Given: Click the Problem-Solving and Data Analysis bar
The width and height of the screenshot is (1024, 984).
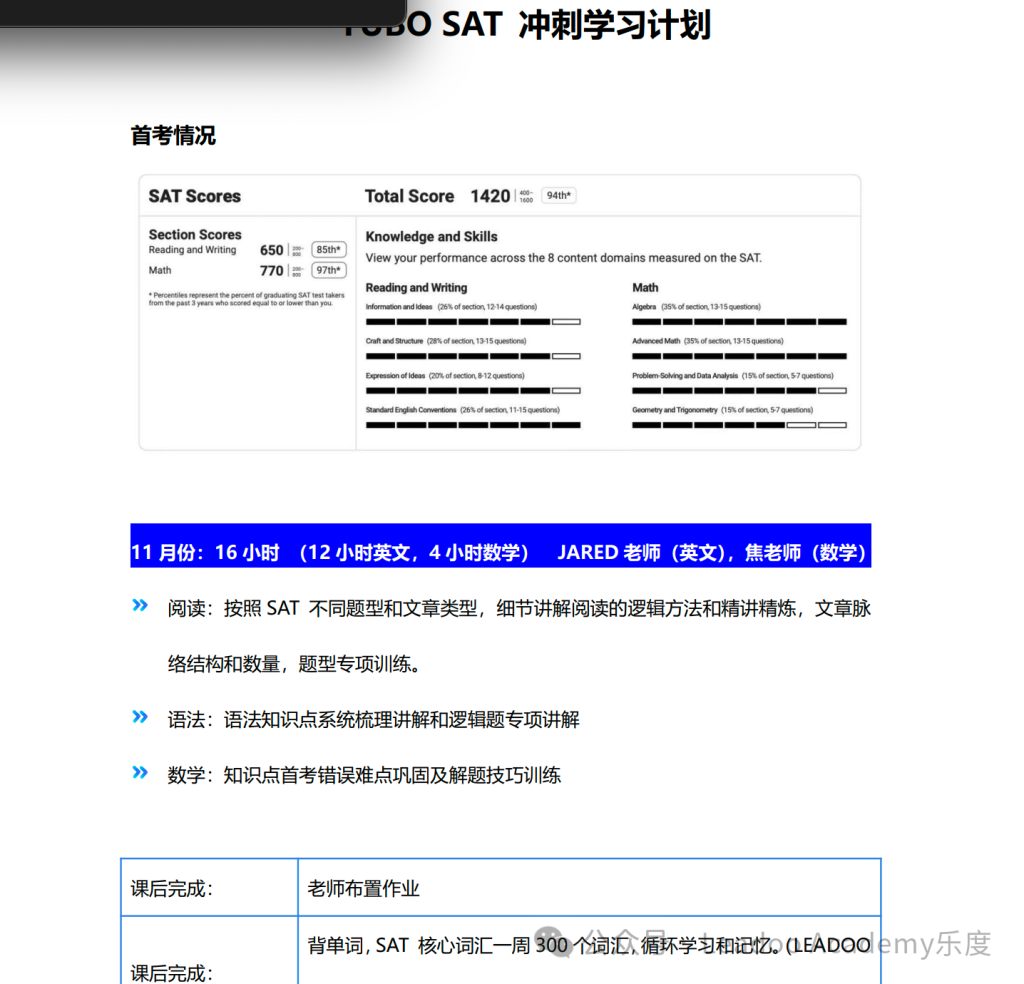Looking at the screenshot, I should pos(739,390).
